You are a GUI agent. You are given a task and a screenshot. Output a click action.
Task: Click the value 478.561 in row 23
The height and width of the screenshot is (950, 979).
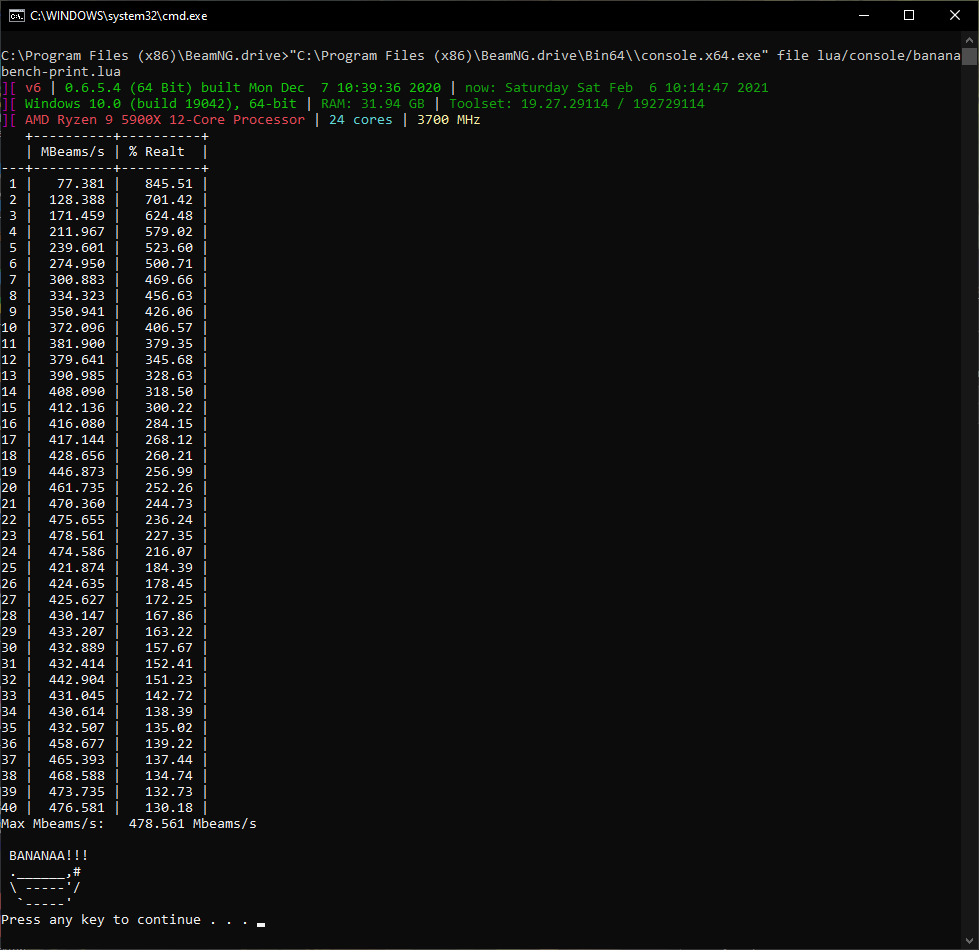coord(77,536)
